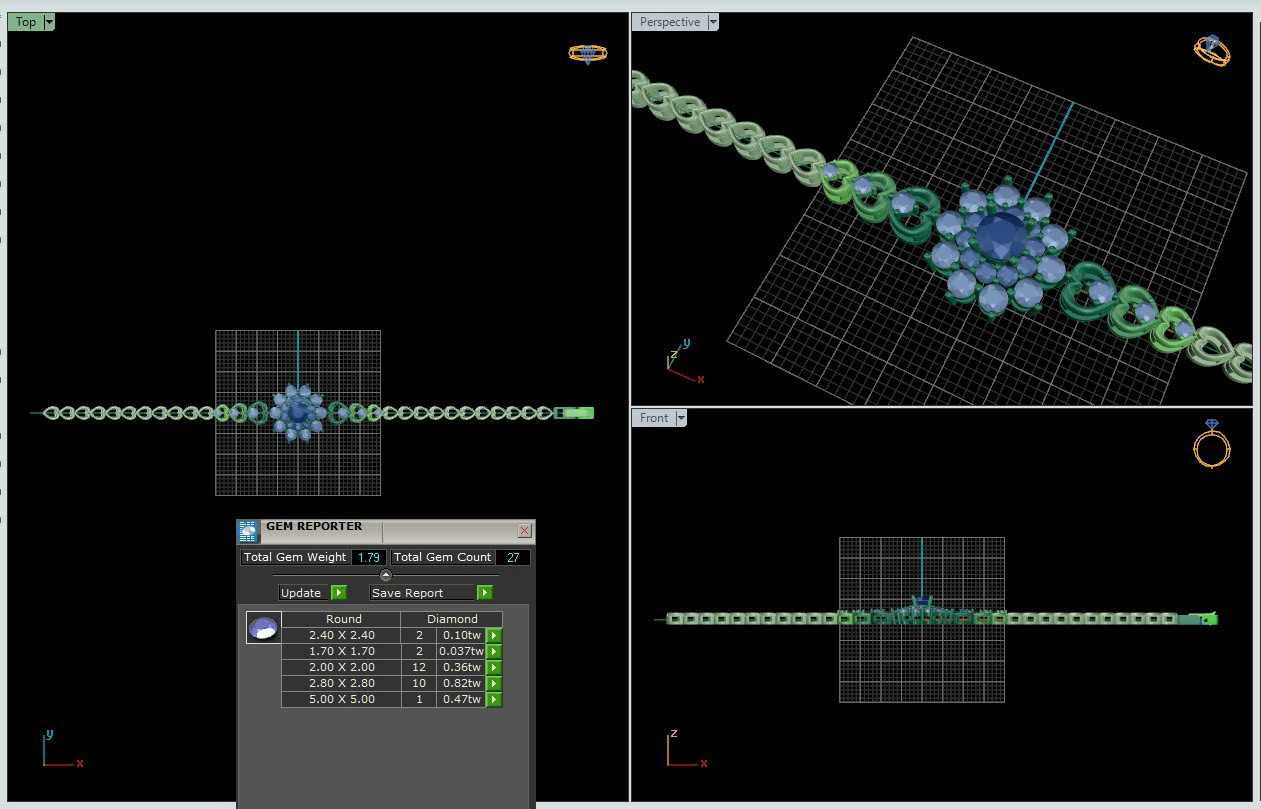Click the Total Gem Weight value field

tap(368, 557)
